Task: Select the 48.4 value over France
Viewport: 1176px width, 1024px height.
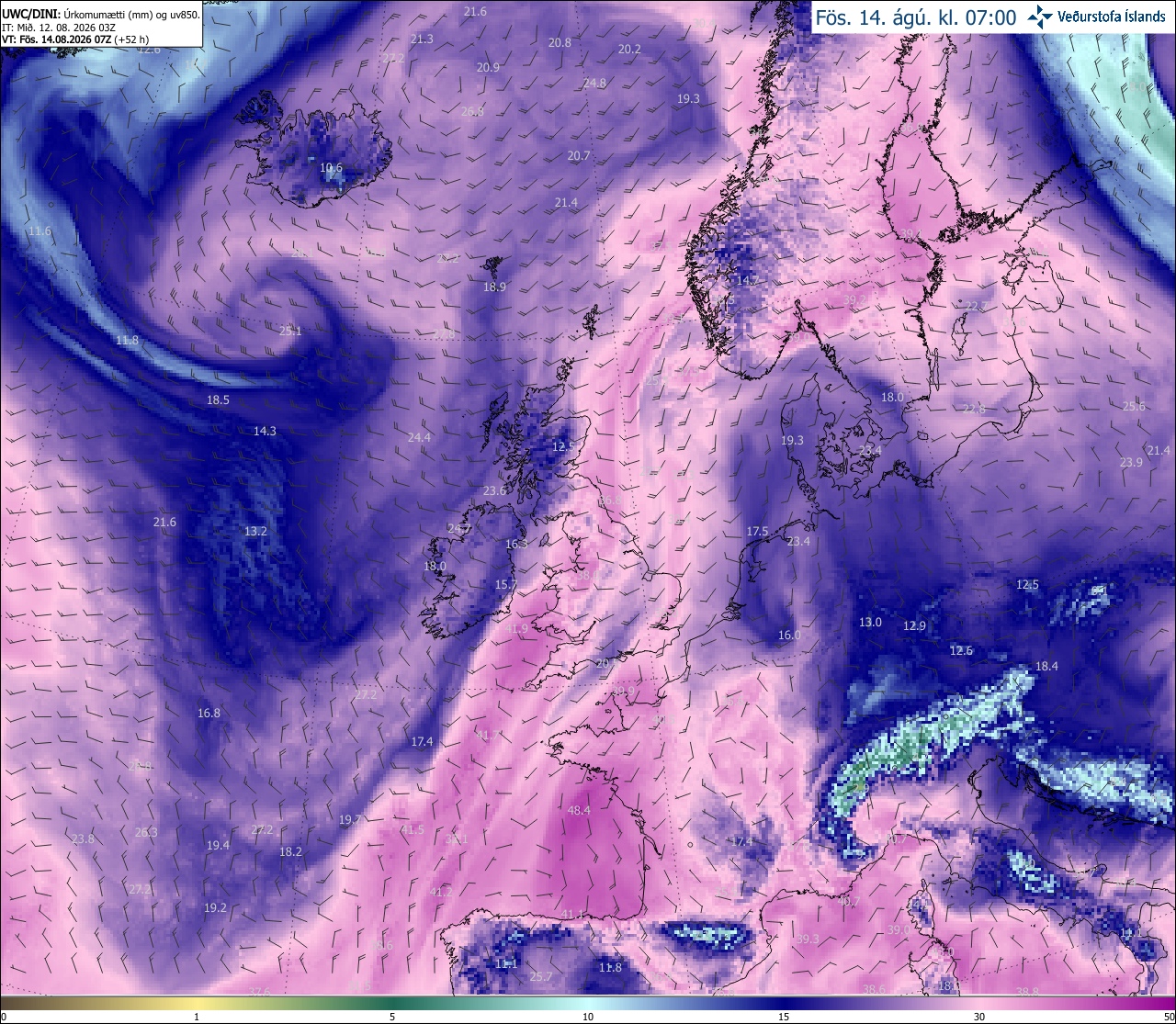Action: coord(579,811)
